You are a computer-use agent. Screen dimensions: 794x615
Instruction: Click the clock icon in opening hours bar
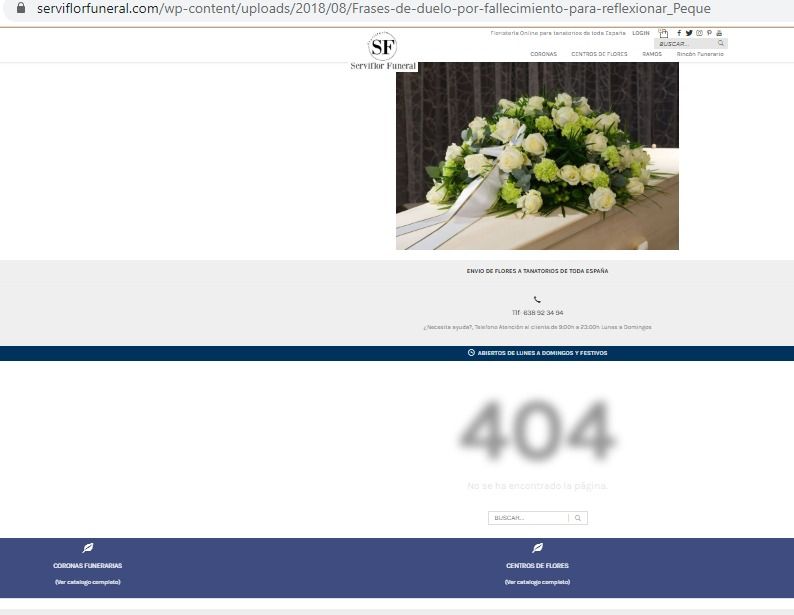click(x=471, y=353)
